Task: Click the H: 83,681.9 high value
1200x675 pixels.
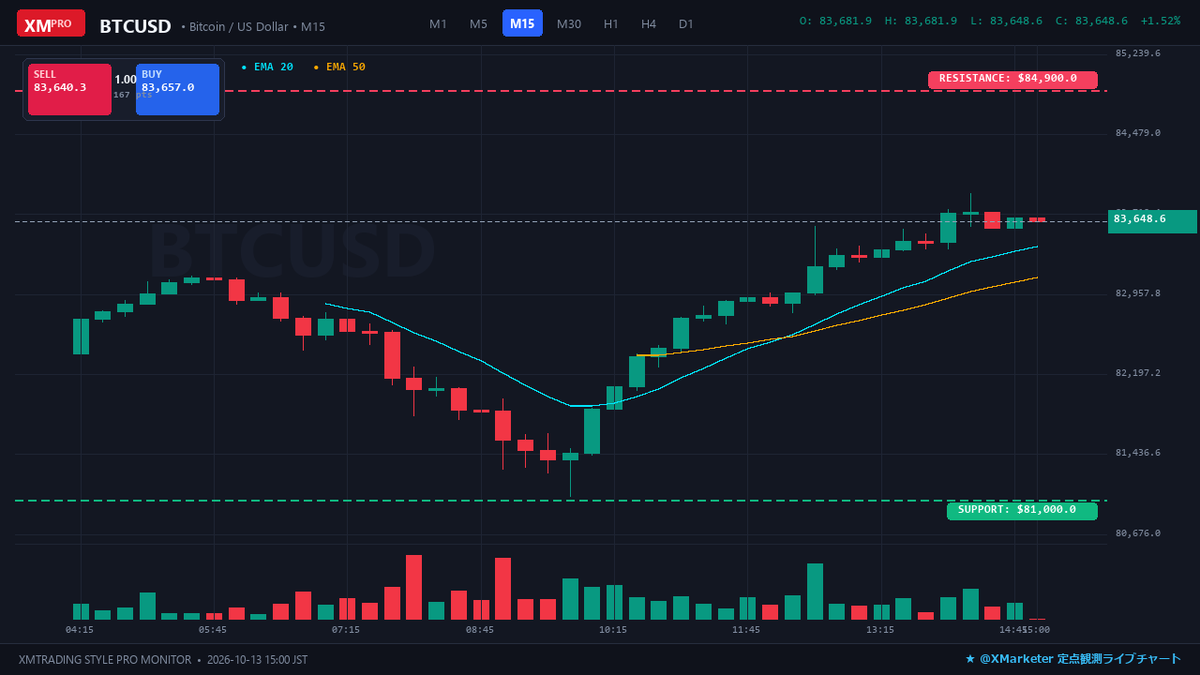Action: click(921, 21)
